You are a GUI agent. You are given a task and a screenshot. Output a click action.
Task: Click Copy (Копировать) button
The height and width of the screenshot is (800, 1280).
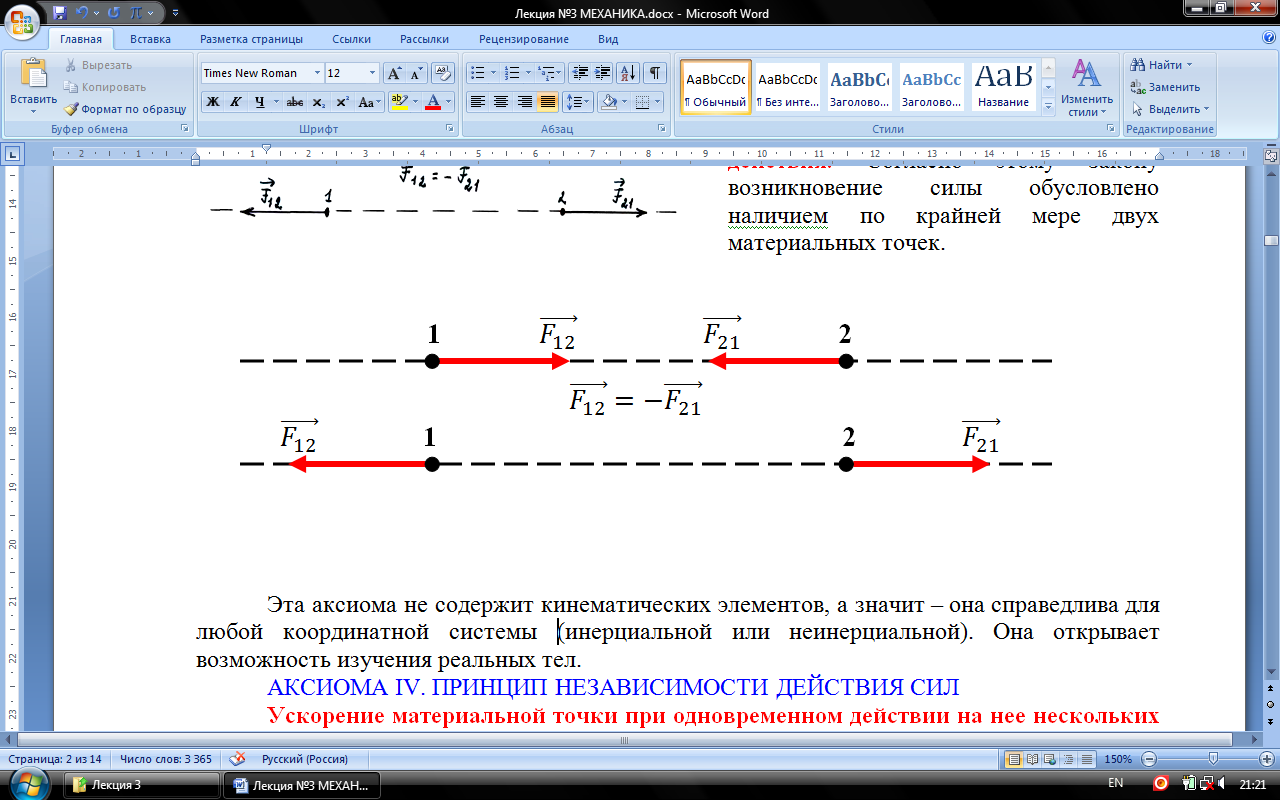tap(105, 87)
